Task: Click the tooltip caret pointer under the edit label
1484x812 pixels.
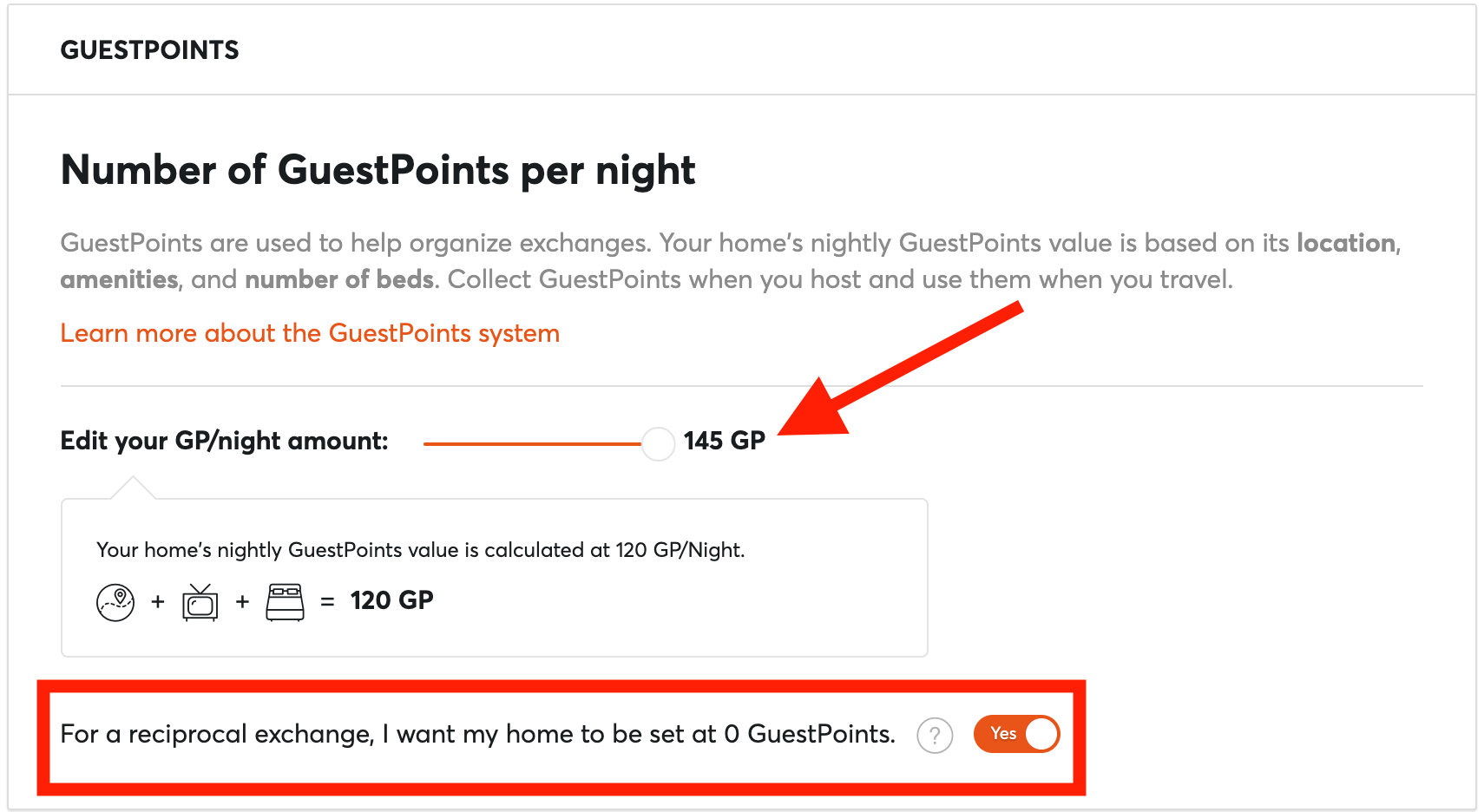Action: 133,488
